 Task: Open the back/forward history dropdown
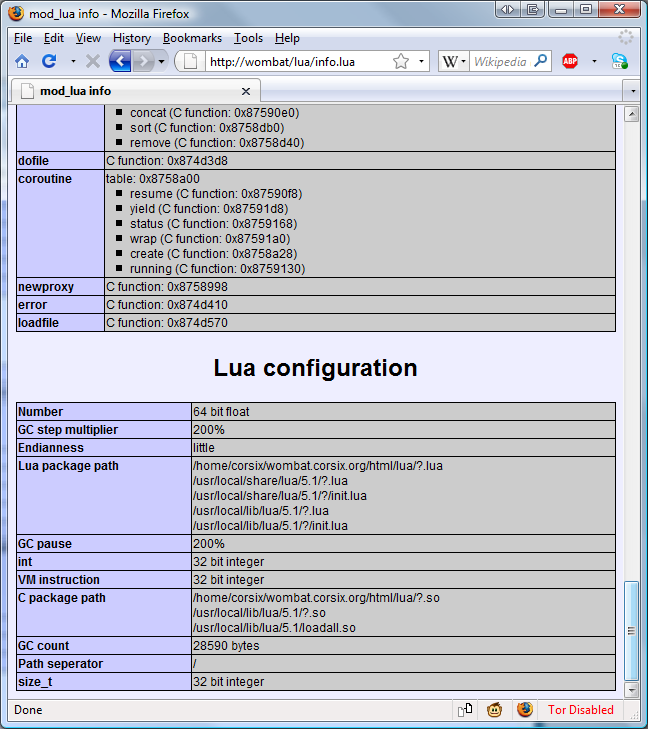(160, 61)
